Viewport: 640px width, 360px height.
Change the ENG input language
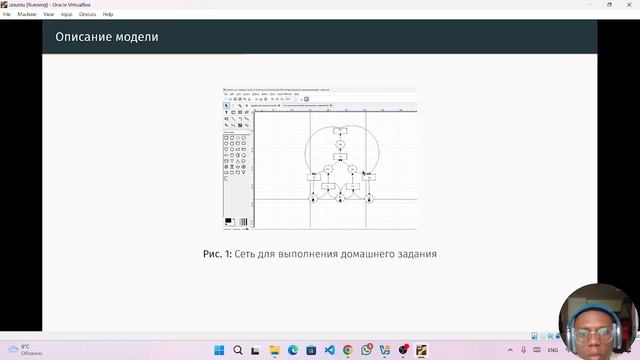(553, 350)
